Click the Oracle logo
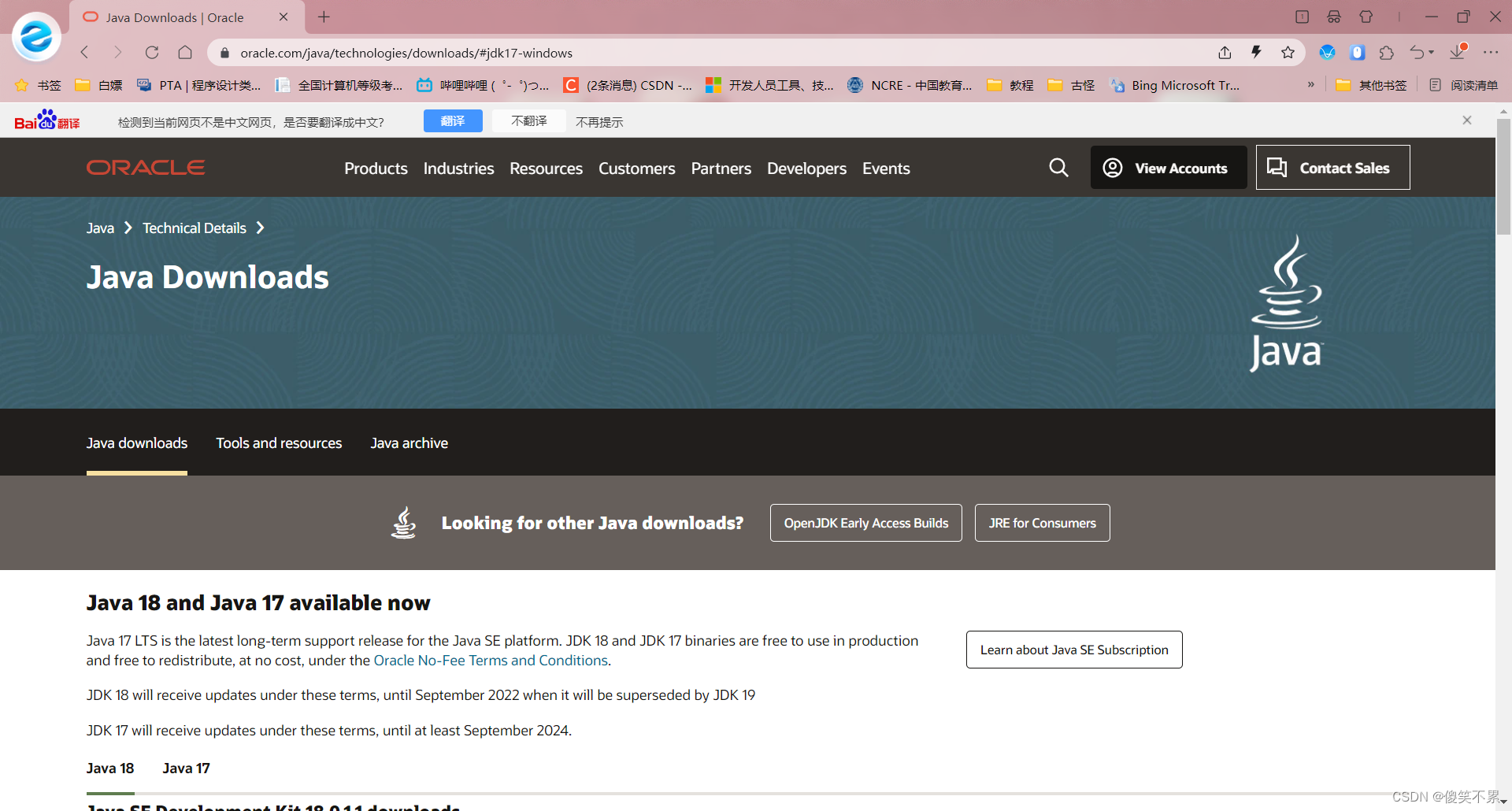This screenshot has width=1512, height=811. tap(146, 168)
